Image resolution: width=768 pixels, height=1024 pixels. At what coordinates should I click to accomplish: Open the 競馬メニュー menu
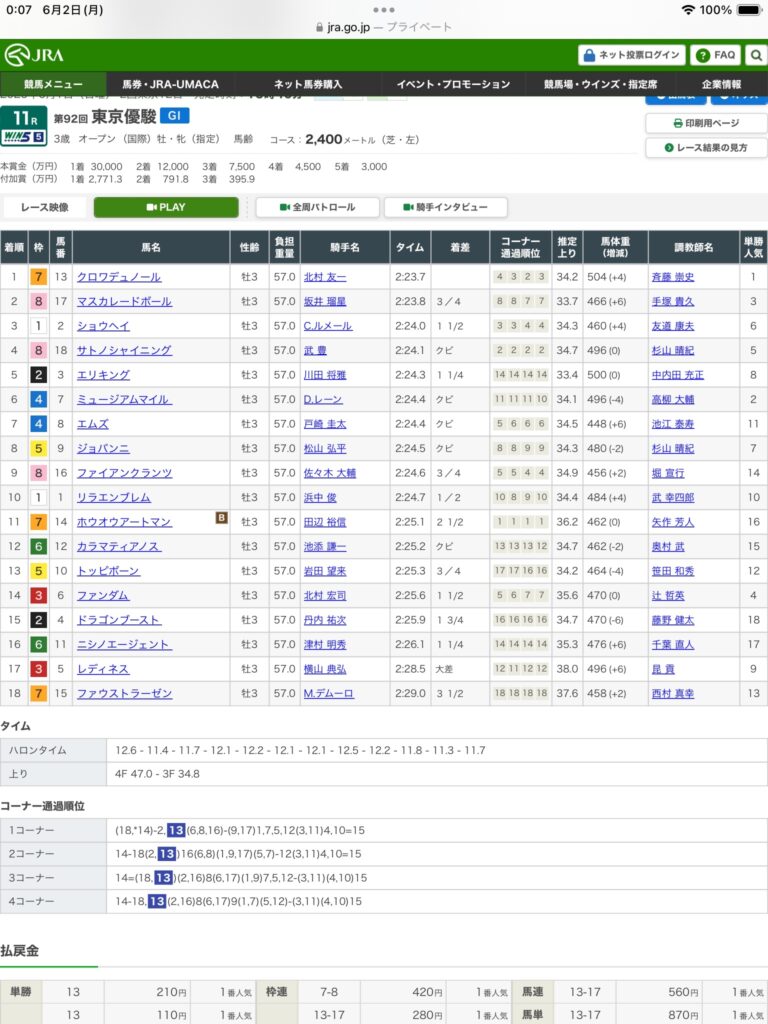[x=54, y=85]
